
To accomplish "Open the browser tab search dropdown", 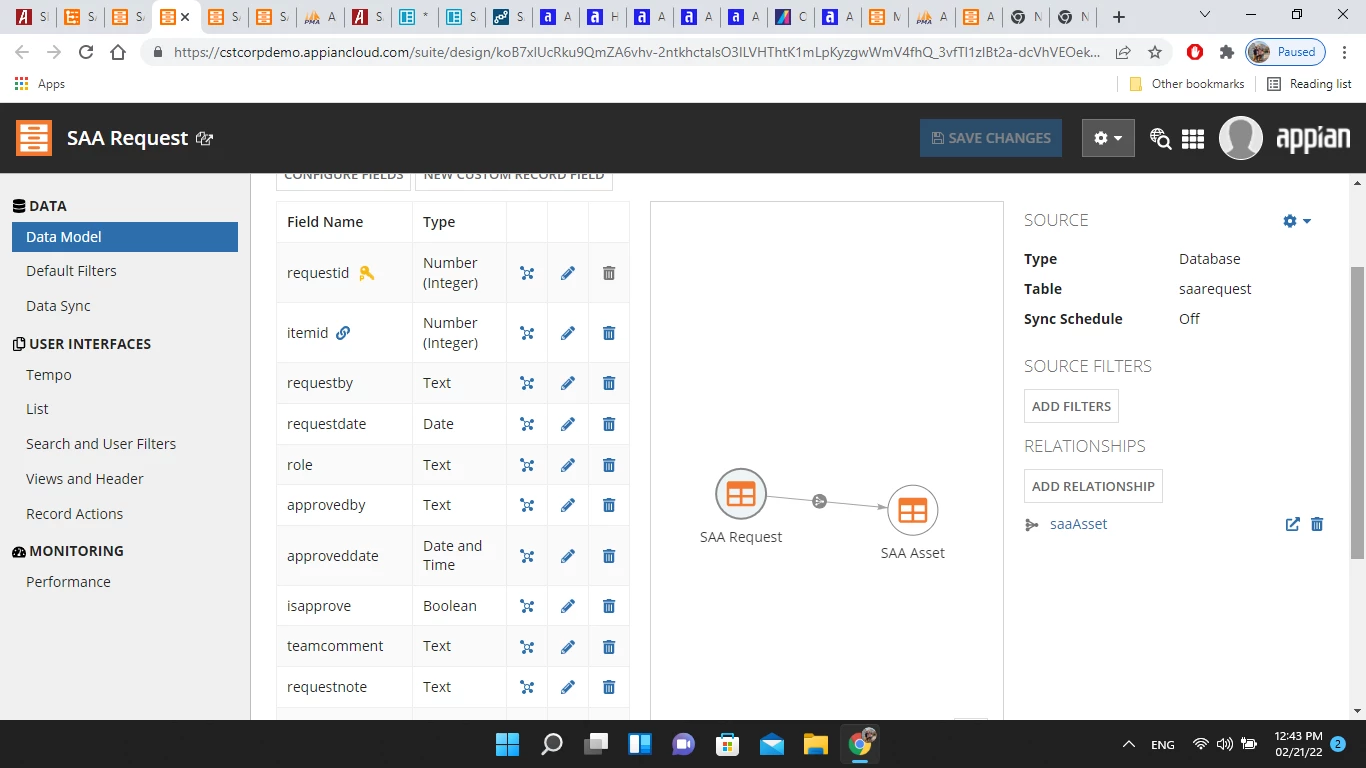I will (x=1205, y=16).
